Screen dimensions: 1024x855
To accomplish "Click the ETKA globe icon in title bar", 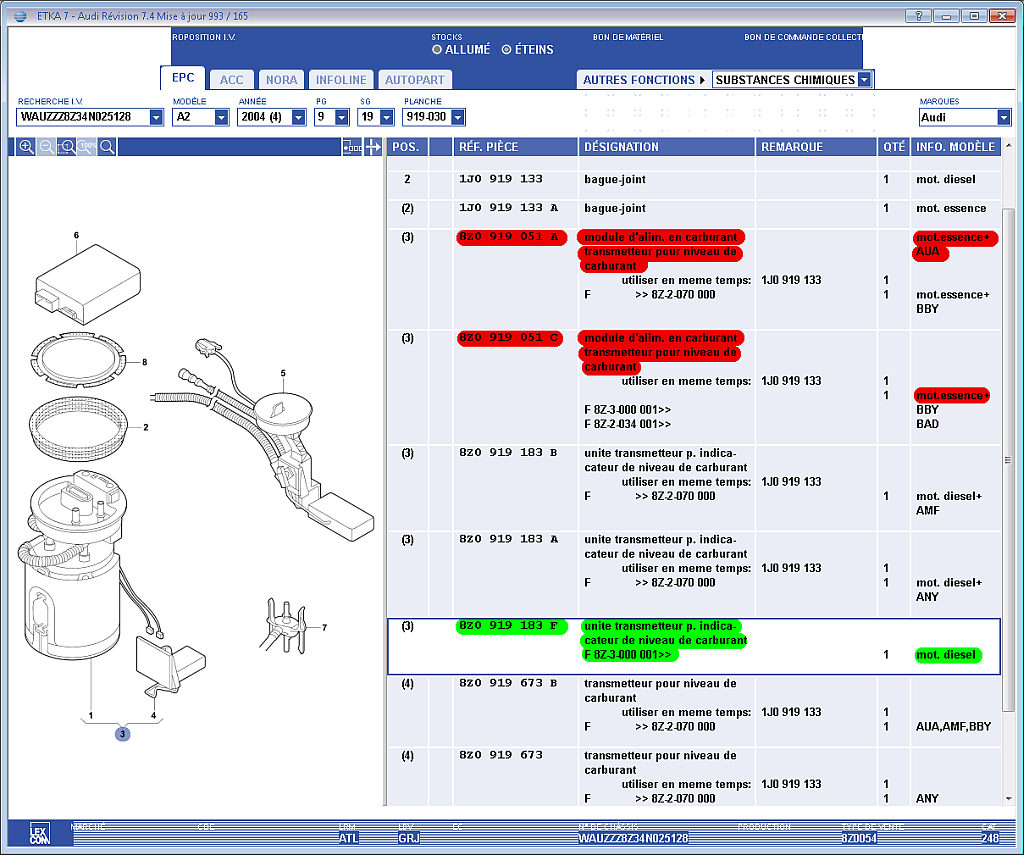I will 20,16.
